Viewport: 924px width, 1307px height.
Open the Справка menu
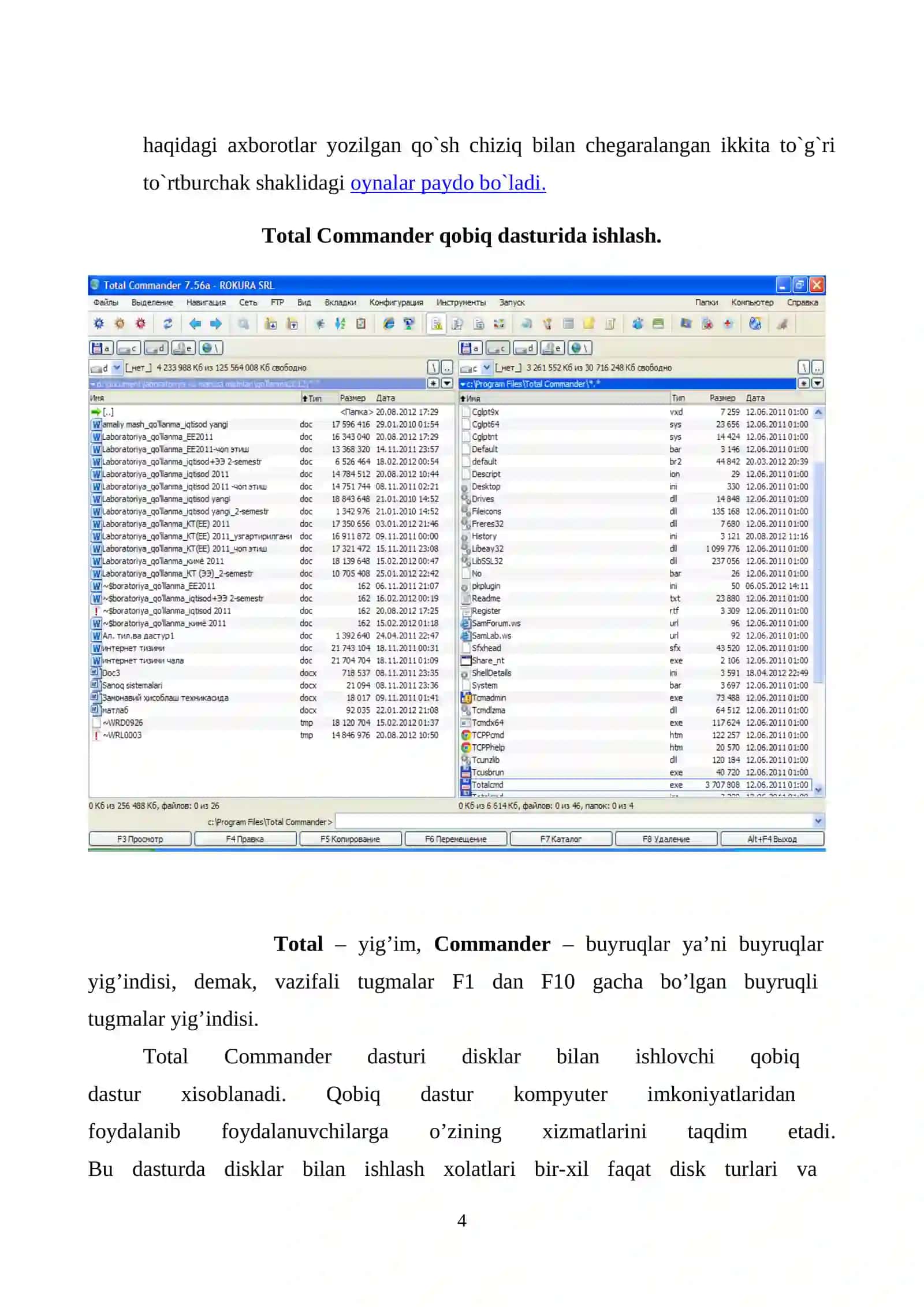click(802, 302)
